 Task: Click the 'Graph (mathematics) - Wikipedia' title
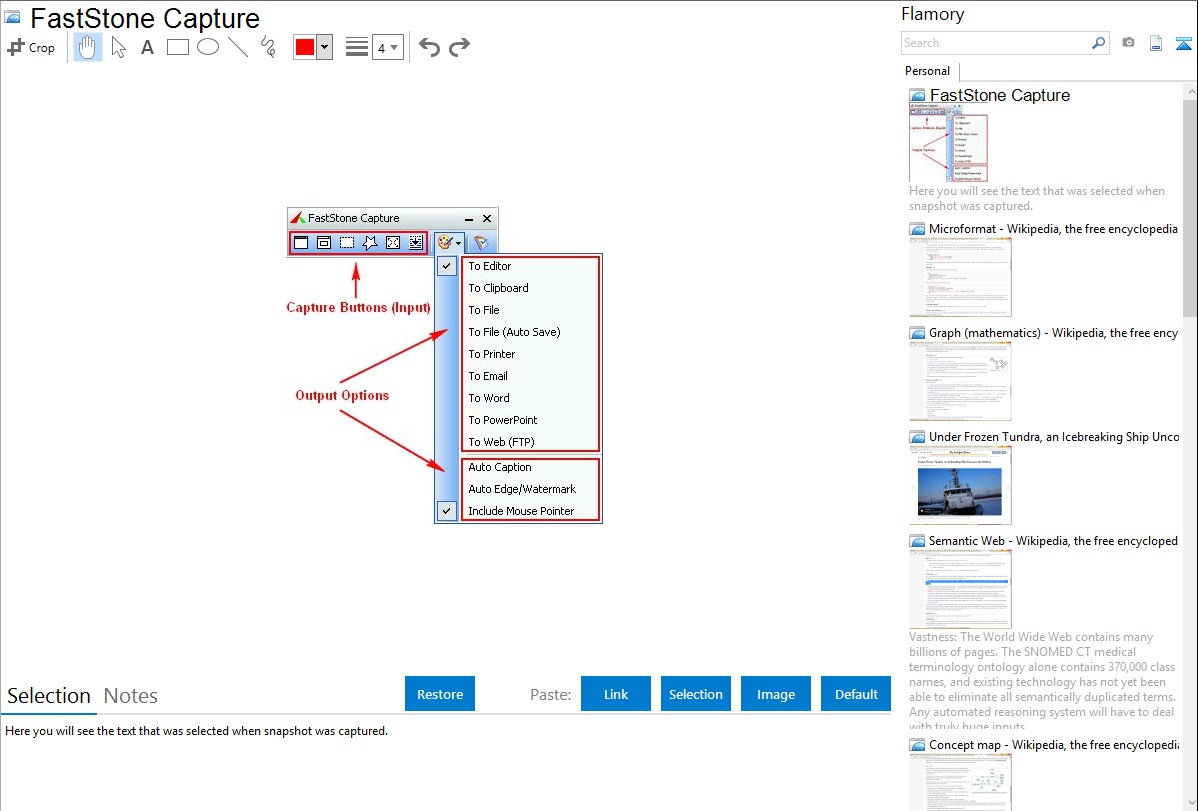1053,333
